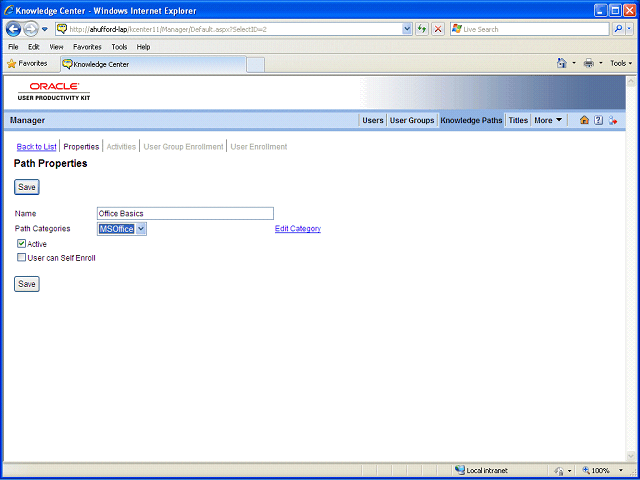This screenshot has width=640, height=480.
Task: Click the Manager help question-mark icon
Action: pos(598,120)
